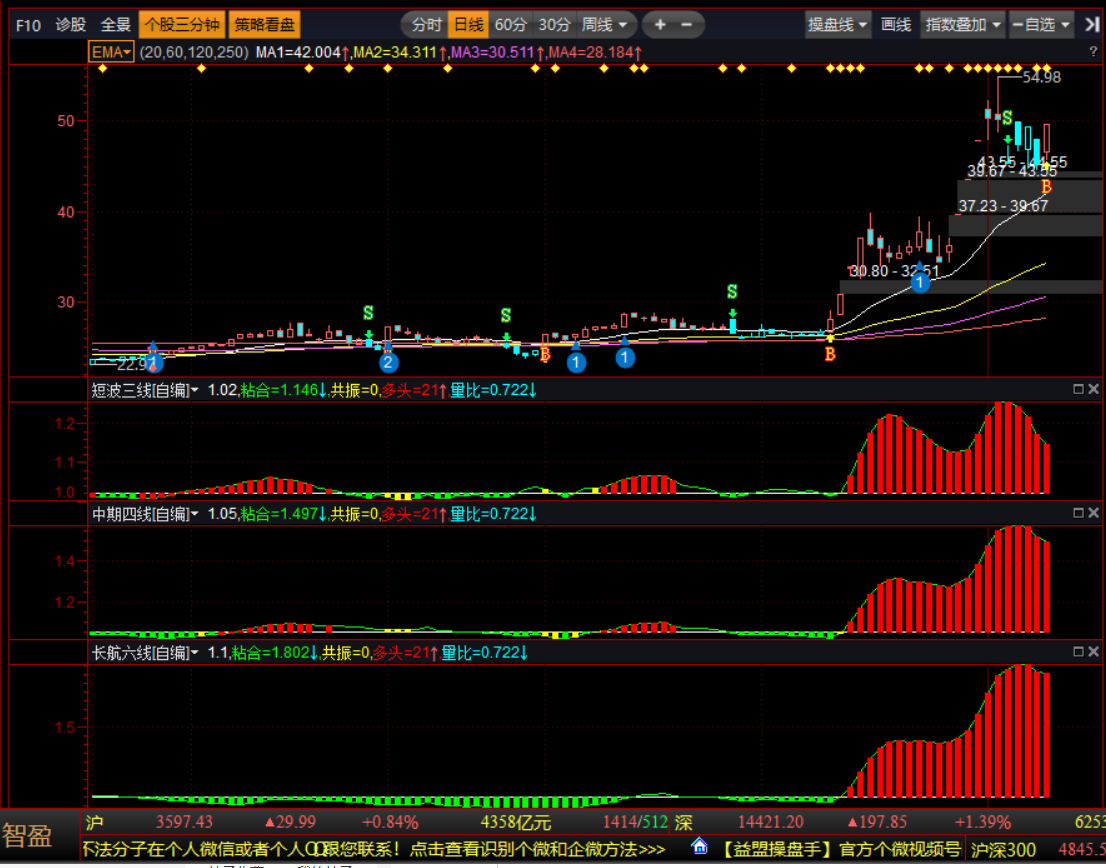The width and height of the screenshot is (1106, 868).
Task: Maximize the 中期四线 indicator panel
Action: click(1078, 513)
